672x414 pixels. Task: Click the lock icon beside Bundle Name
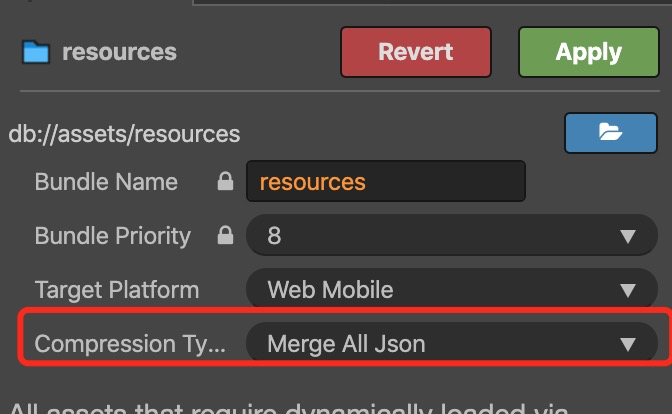226,182
